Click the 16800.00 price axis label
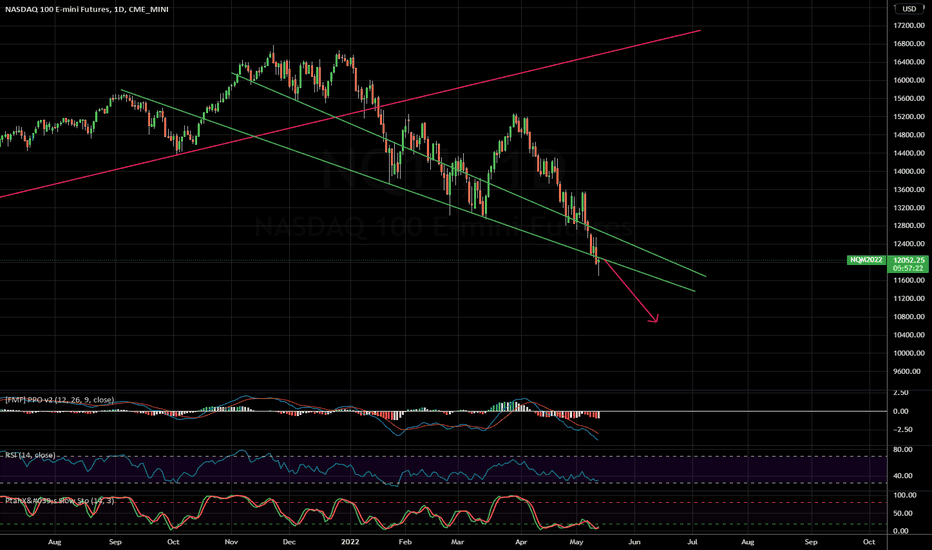The height and width of the screenshot is (550, 932). point(909,44)
